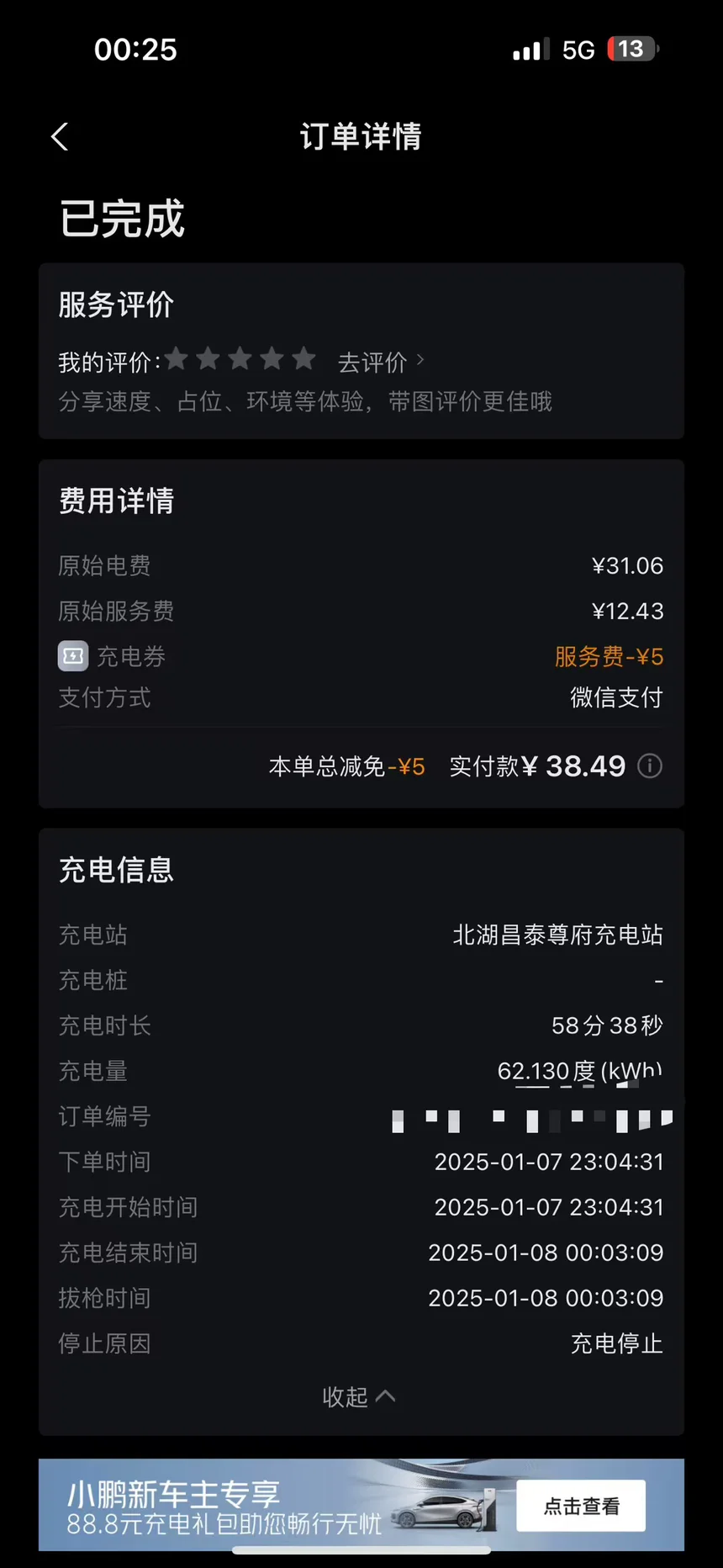The image size is (723, 1568).
Task: Tap the 收起 up chevron
Action: pyautogui.click(x=385, y=1396)
